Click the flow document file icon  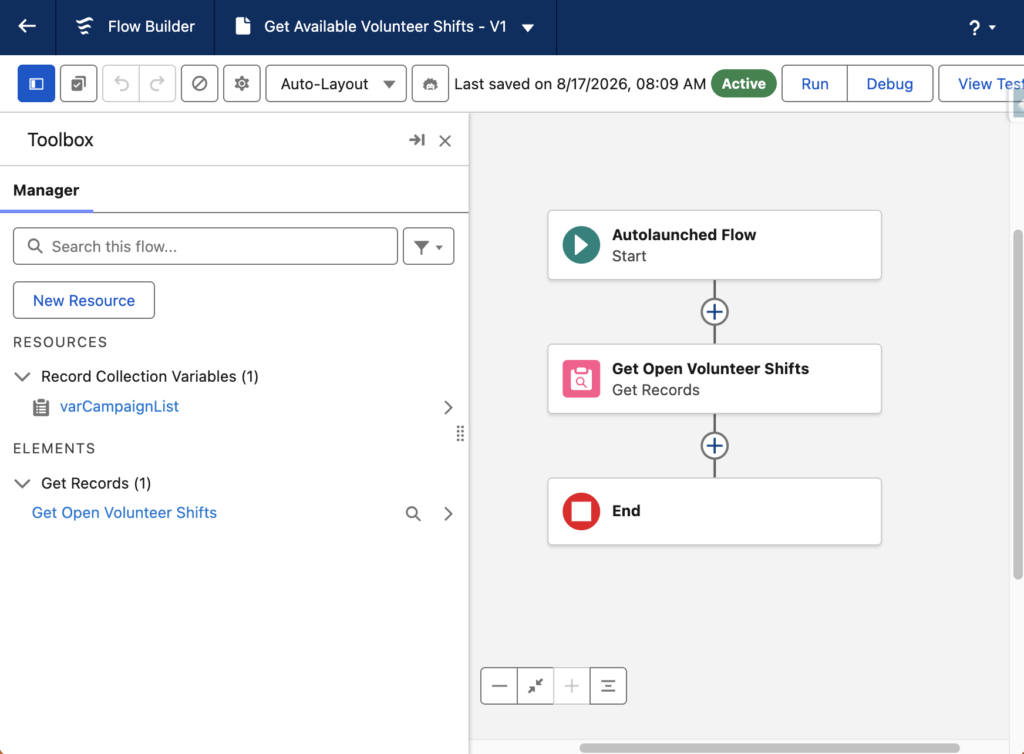(243, 26)
